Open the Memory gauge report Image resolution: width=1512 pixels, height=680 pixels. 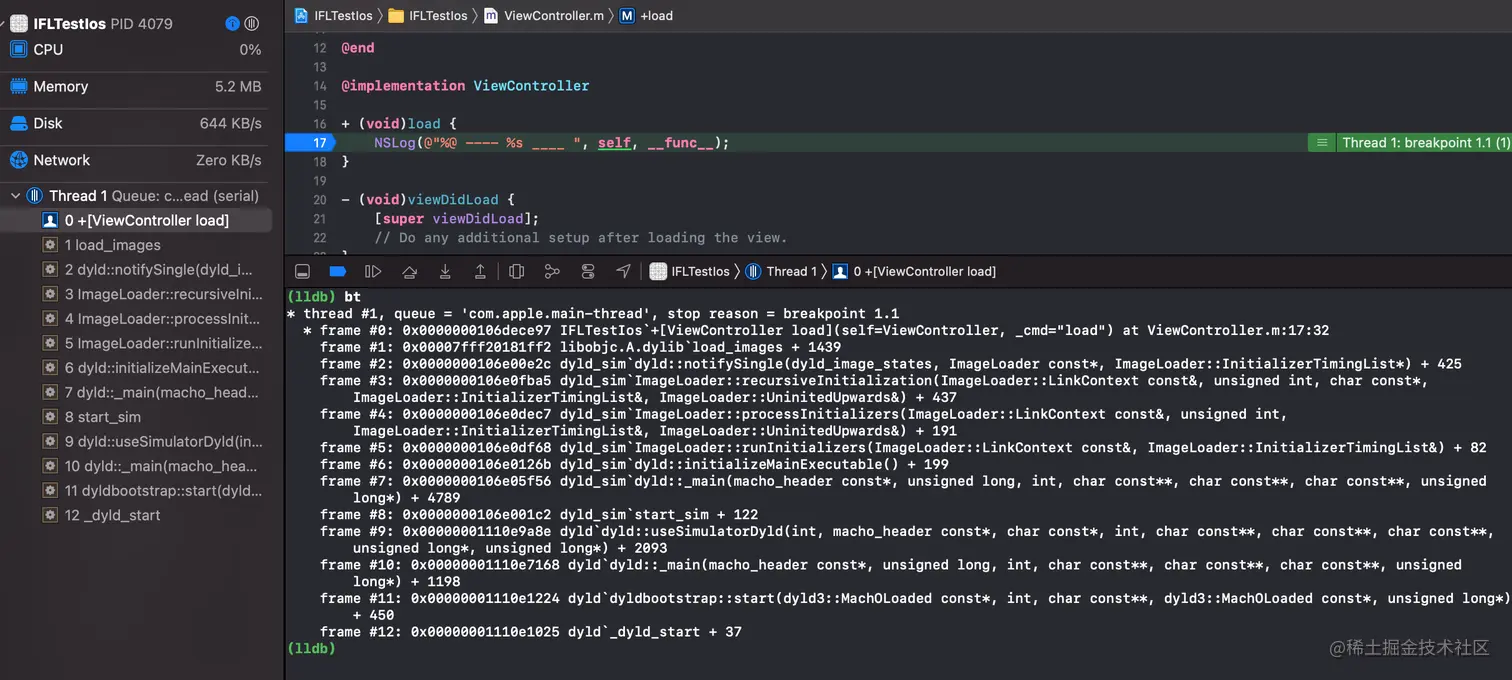(136, 86)
